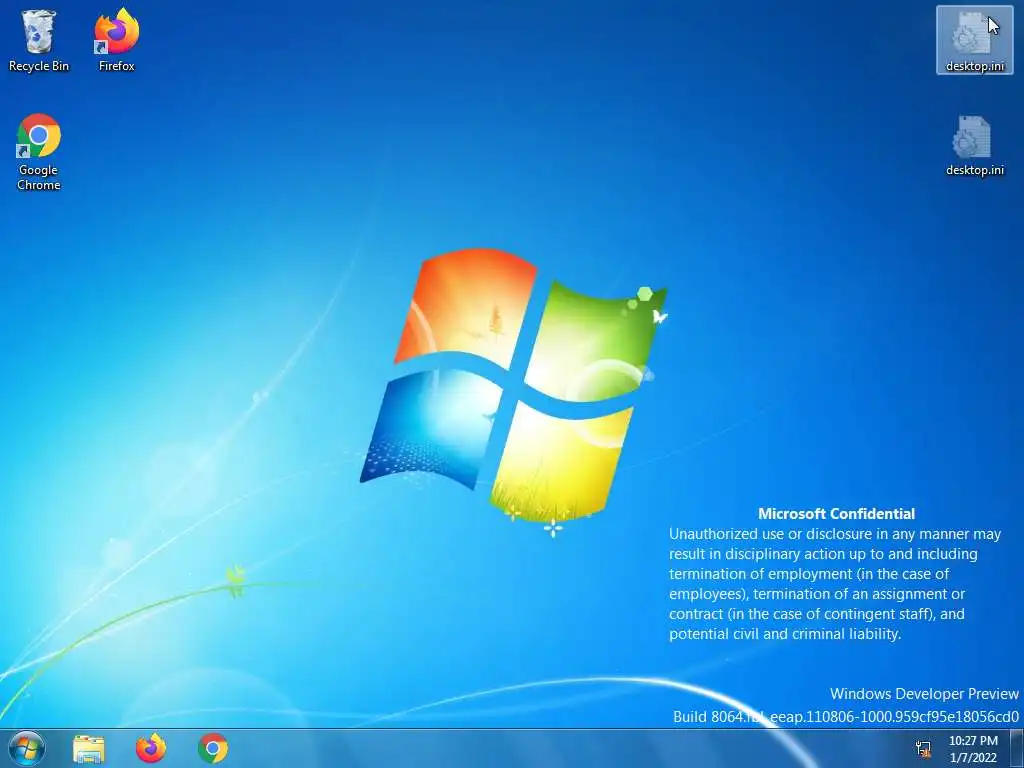Click the 'Firefox' label under the desktop icon
Image resolution: width=1024 pixels, height=768 pixels.
[x=116, y=66]
